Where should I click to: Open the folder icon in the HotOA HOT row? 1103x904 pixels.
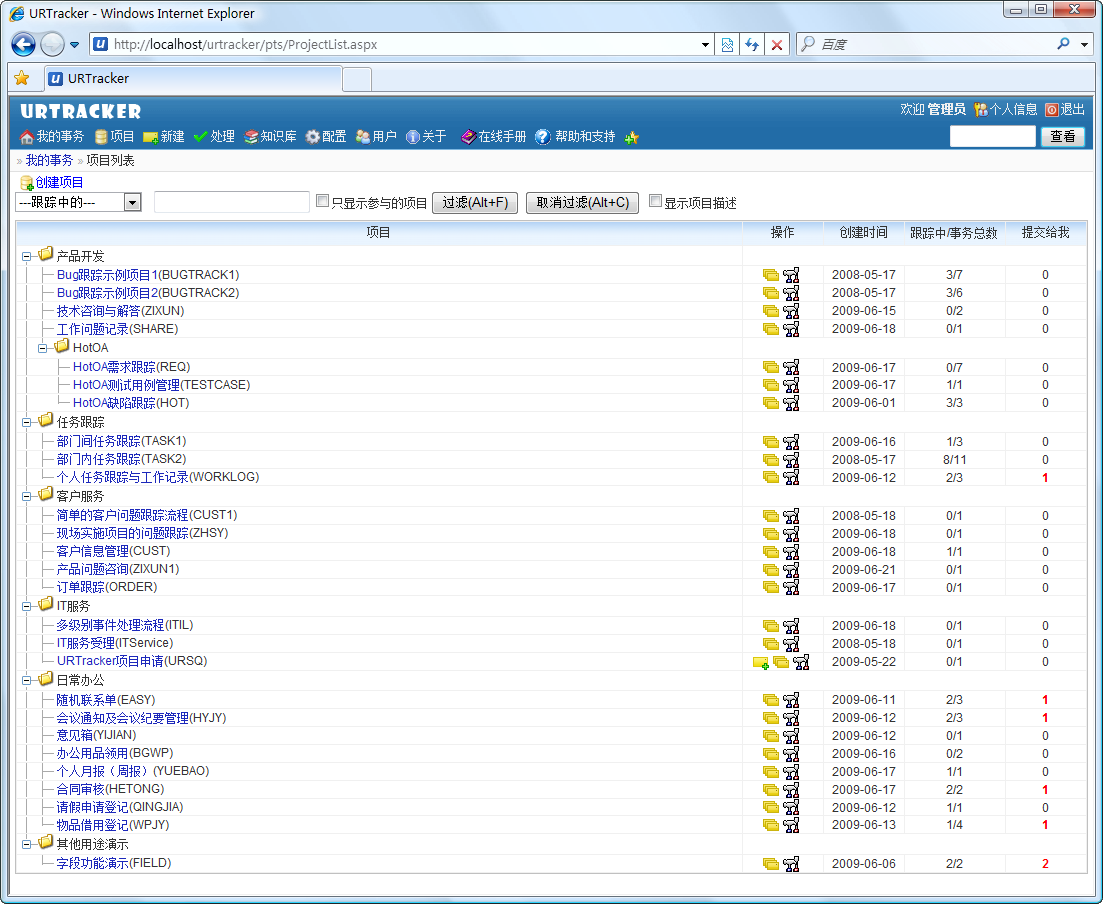click(771, 403)
